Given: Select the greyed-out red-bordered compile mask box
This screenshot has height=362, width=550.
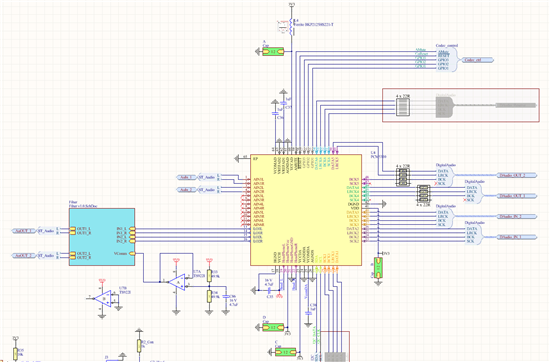Looking at the screenshot, I should coord(461,105).
